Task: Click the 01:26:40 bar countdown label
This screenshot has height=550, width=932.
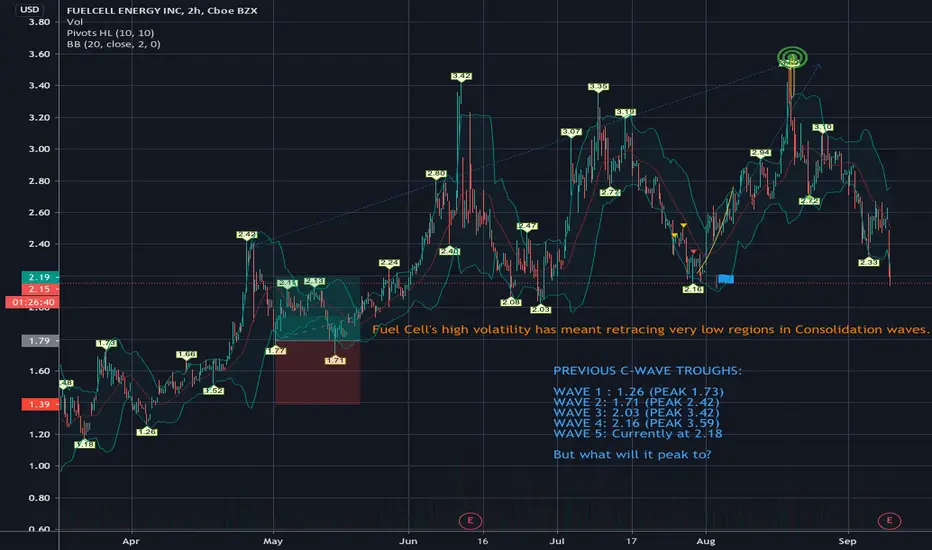Action: (33, 302)
